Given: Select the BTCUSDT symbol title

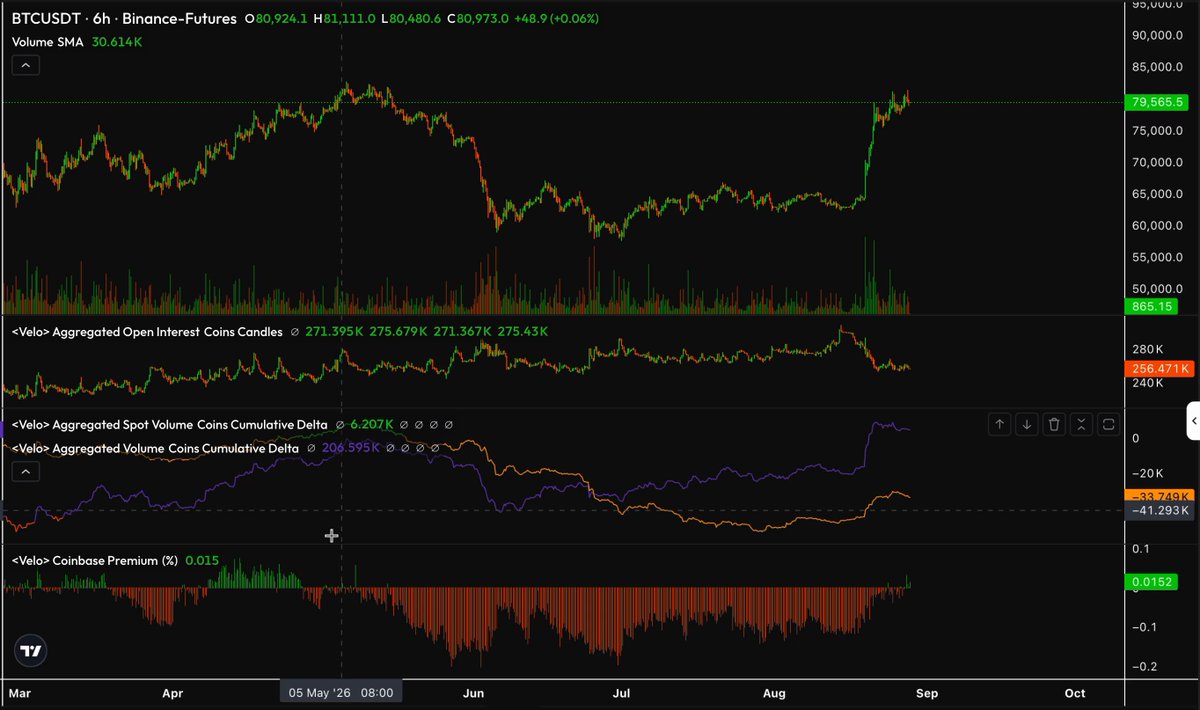Looking at the screenshot, I should tap(45, 18).
